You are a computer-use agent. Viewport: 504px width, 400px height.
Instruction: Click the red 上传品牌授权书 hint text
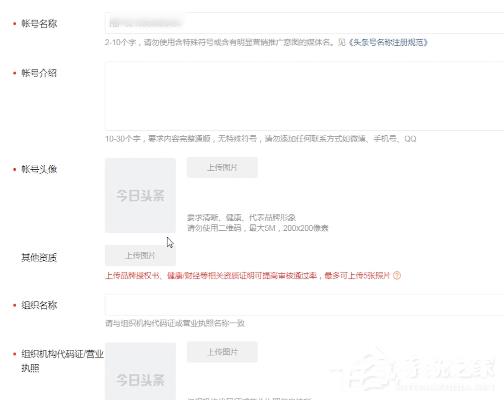247,276
